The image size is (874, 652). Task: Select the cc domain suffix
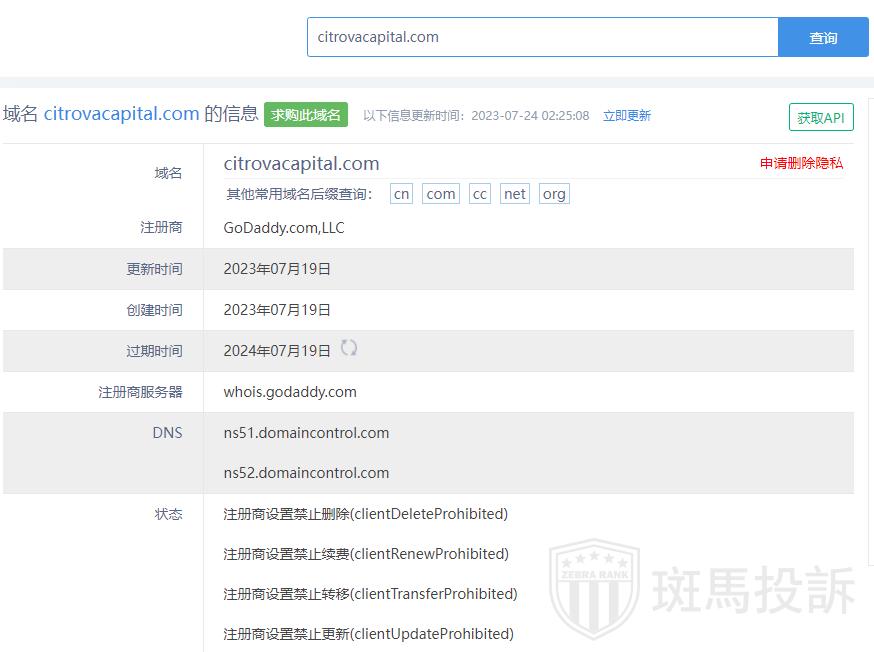[479, 194]
